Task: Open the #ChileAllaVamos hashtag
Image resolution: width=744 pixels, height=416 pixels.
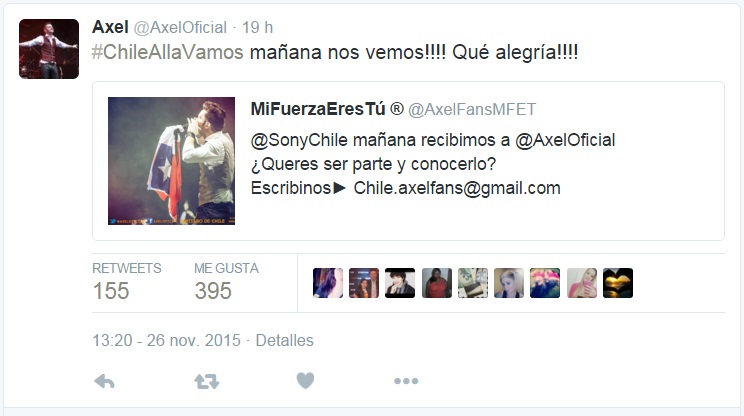Action: [x=167, y=52]
